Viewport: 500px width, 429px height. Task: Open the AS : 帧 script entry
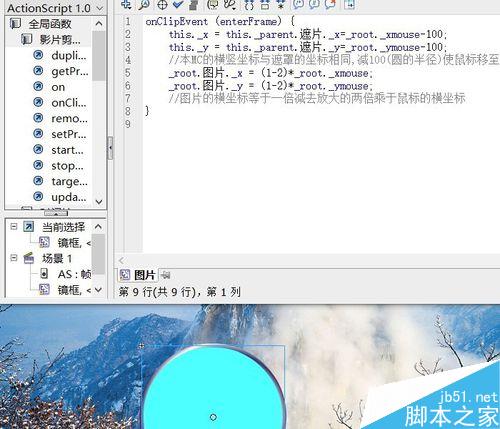74,274
